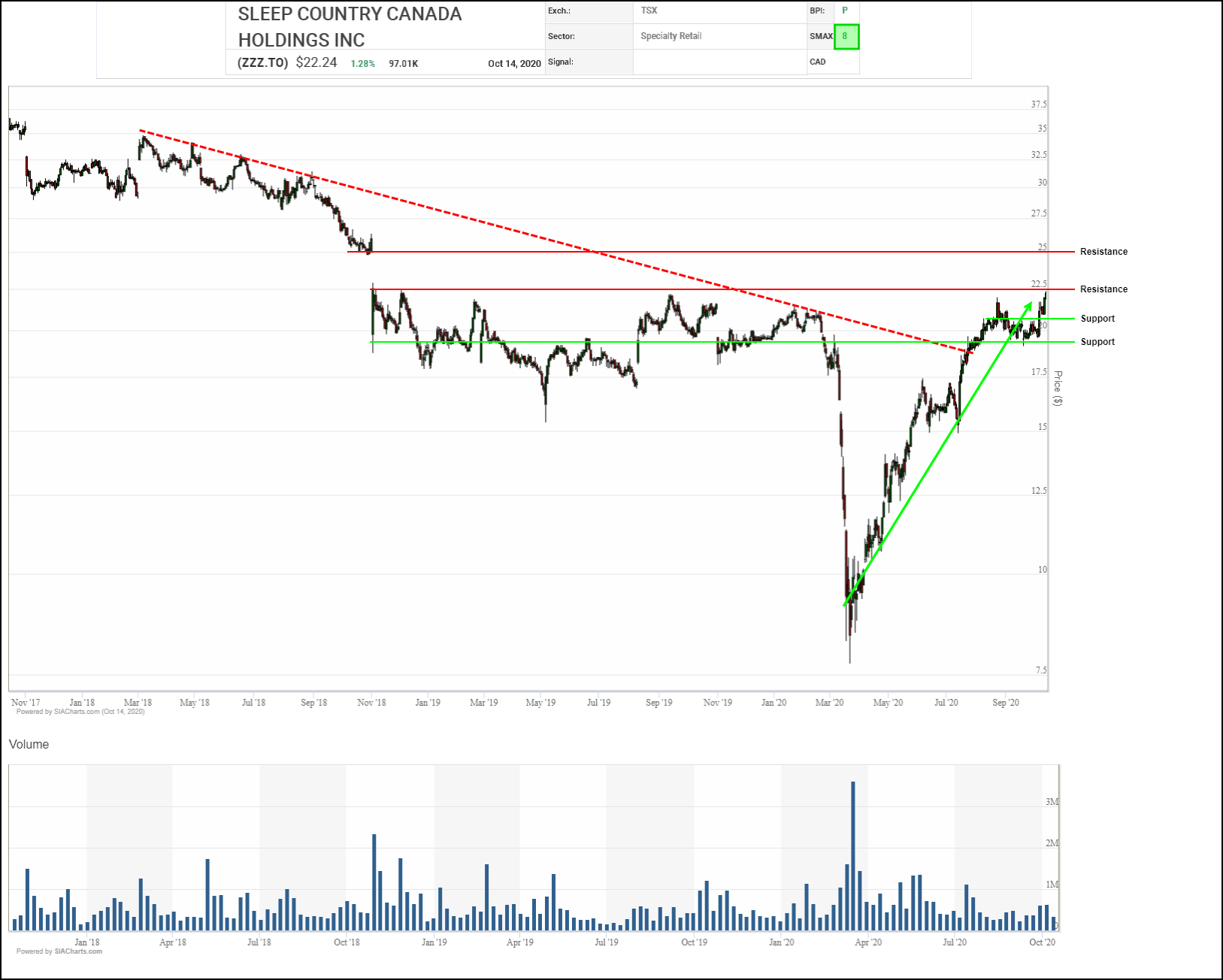Image resolution: width=1223 pixels, height=980 pixels.
Task: Open the Sector field showing Specialty Retail
Action: pyautogui.click(x=671, y=36)
